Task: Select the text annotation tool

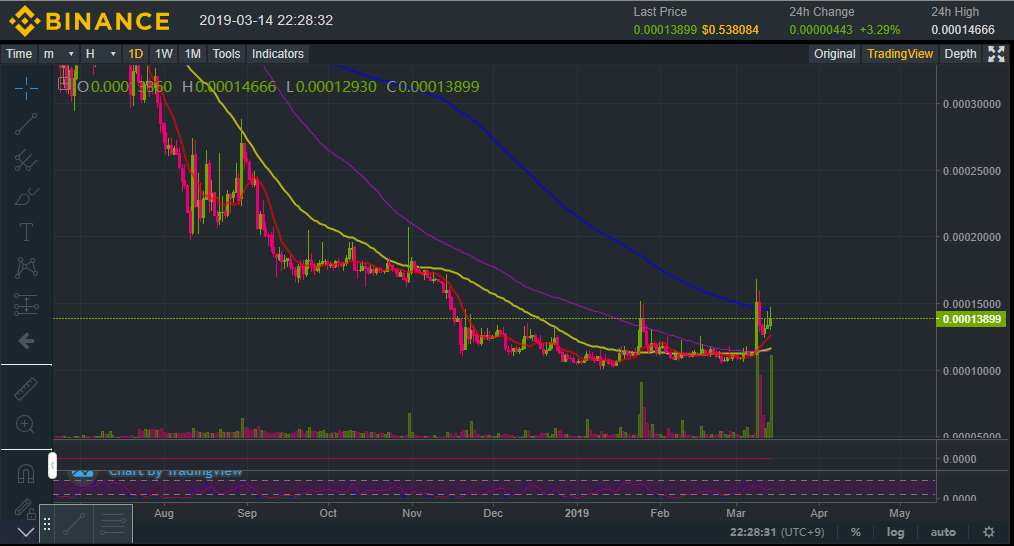Action: (26, 232)
